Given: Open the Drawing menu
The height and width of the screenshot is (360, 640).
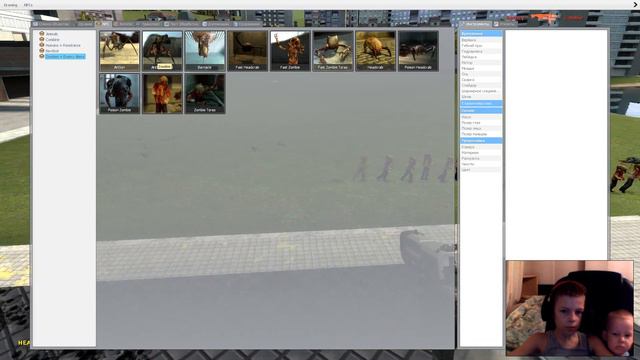Looking at the screenshot, I should coord(11,5).
